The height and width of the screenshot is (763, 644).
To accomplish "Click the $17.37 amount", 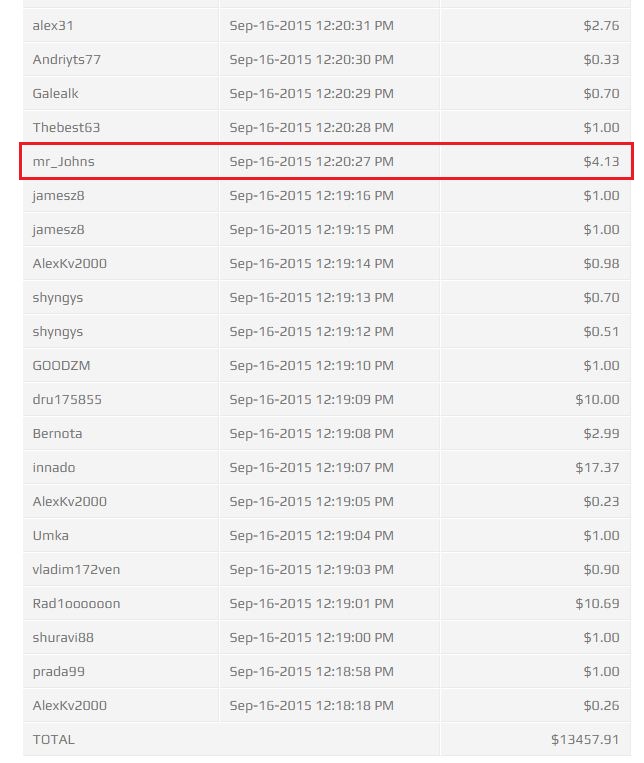I will (597, 467).
